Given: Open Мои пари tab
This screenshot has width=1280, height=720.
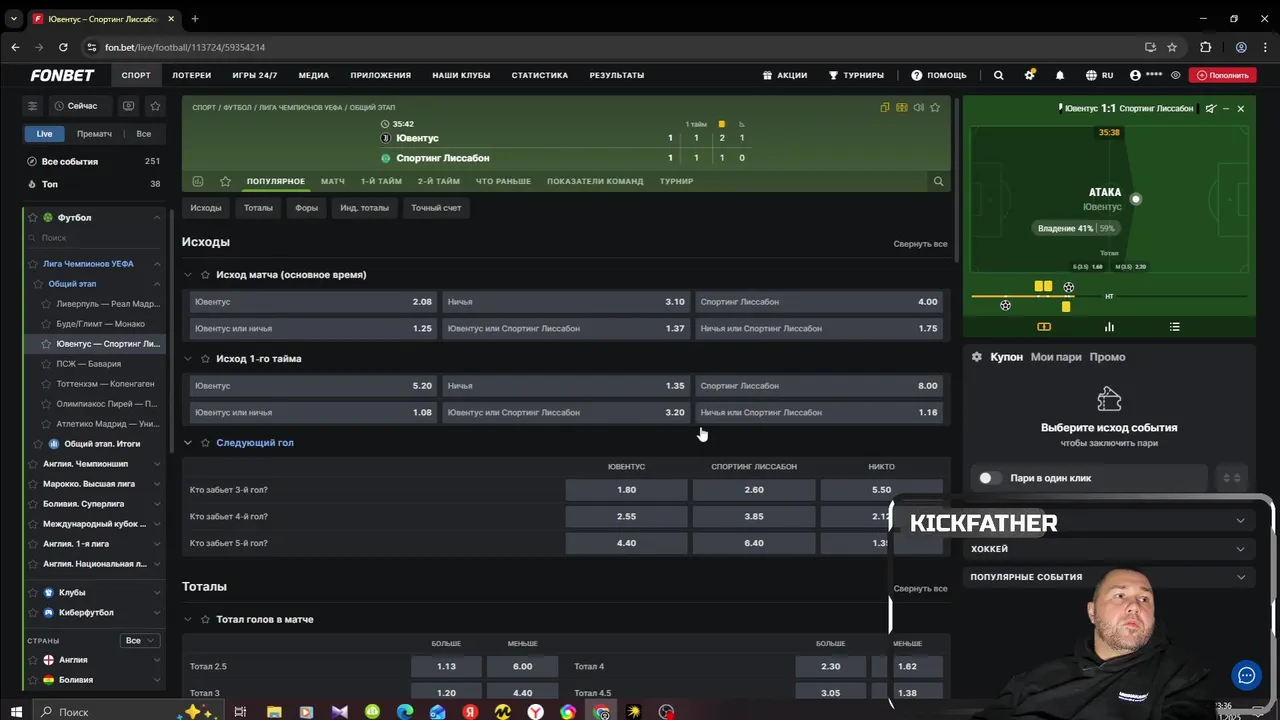Looking at the screenshot, I should (x=1056, y=357).
